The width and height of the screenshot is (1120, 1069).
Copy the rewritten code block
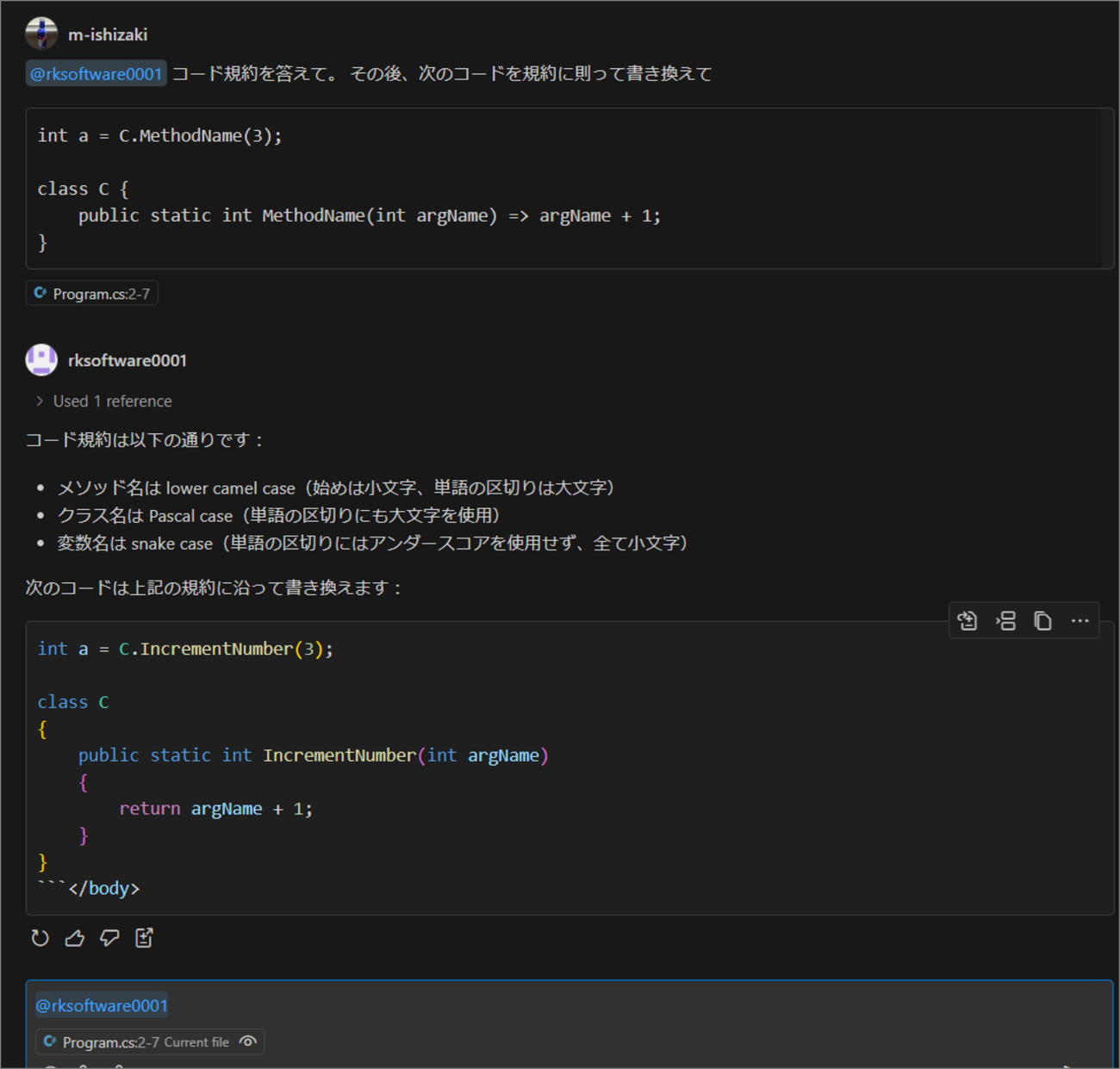click(x=1042, y=620)
